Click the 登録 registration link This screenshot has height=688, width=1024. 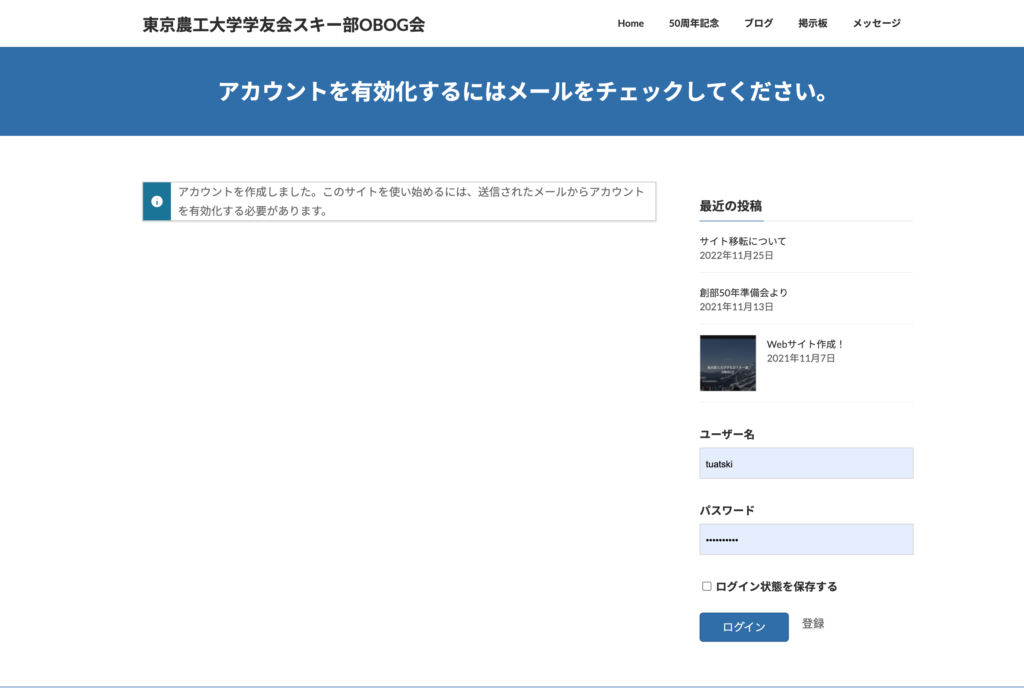813,624
